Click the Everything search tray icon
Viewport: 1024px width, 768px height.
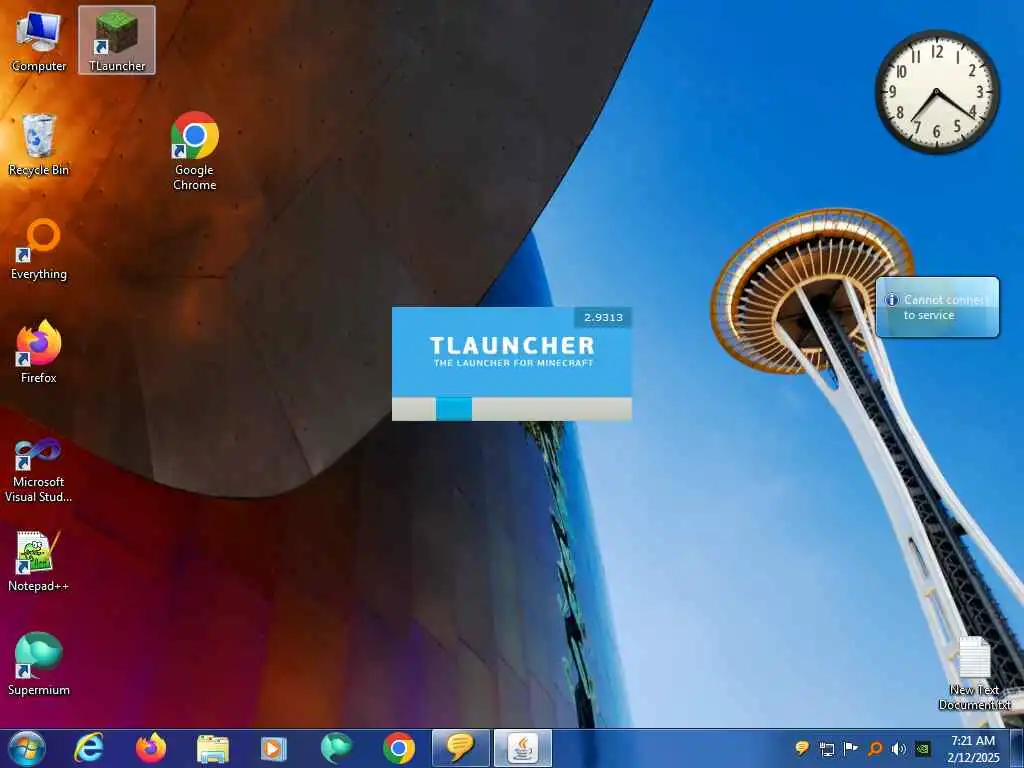pyautogui.click(x=875, y=748)
